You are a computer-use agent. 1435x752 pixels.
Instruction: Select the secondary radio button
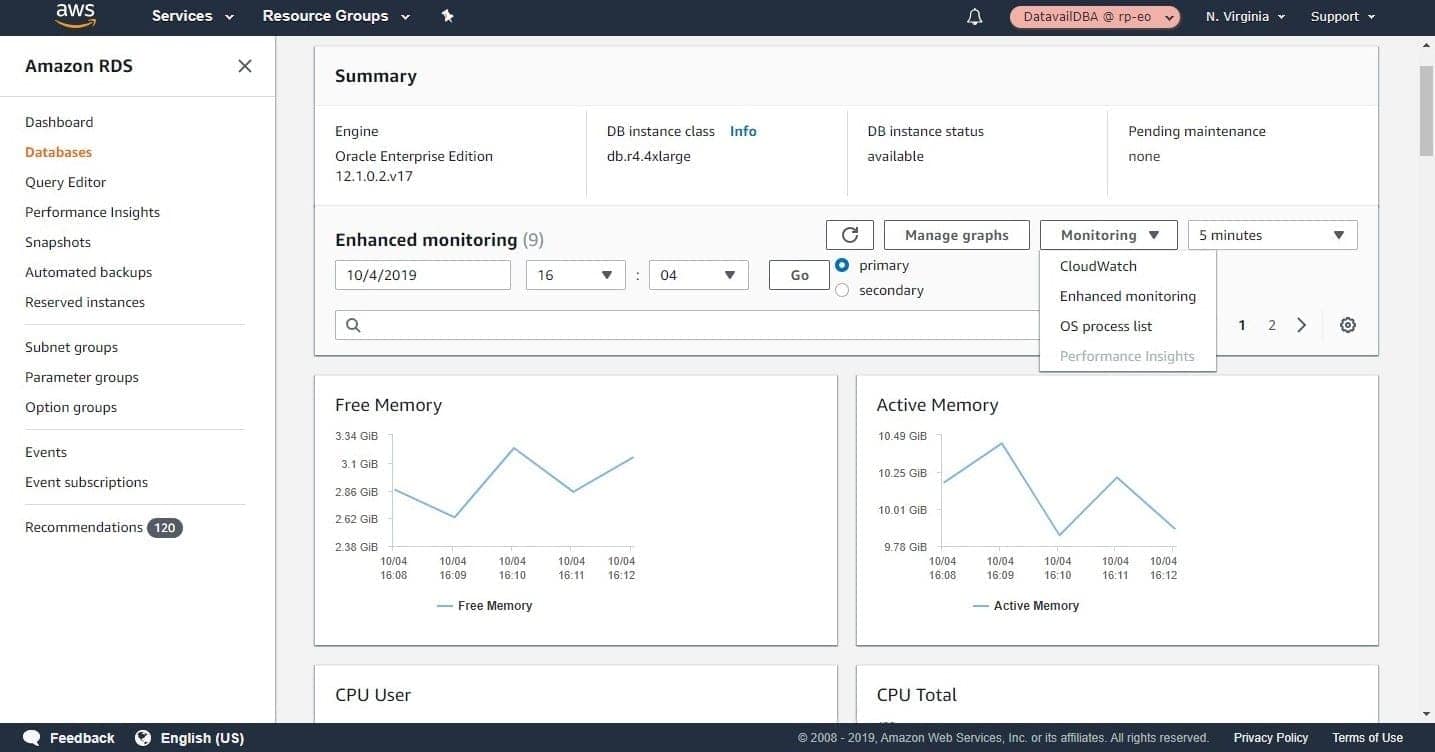842,290
